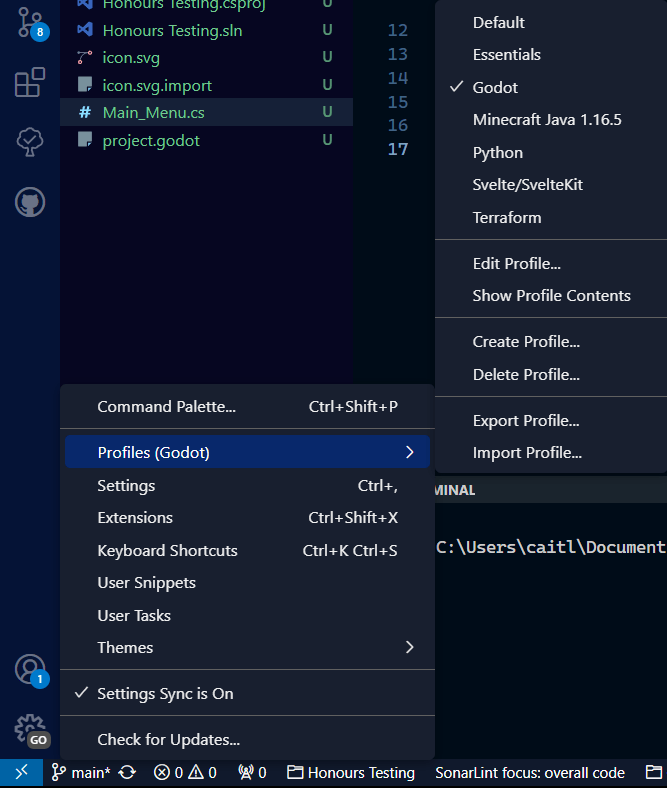This screenshot has height=788, width=667.
Task: Switch to Minecraft Java 1.16.5 profile
Action: pos(551,120)
